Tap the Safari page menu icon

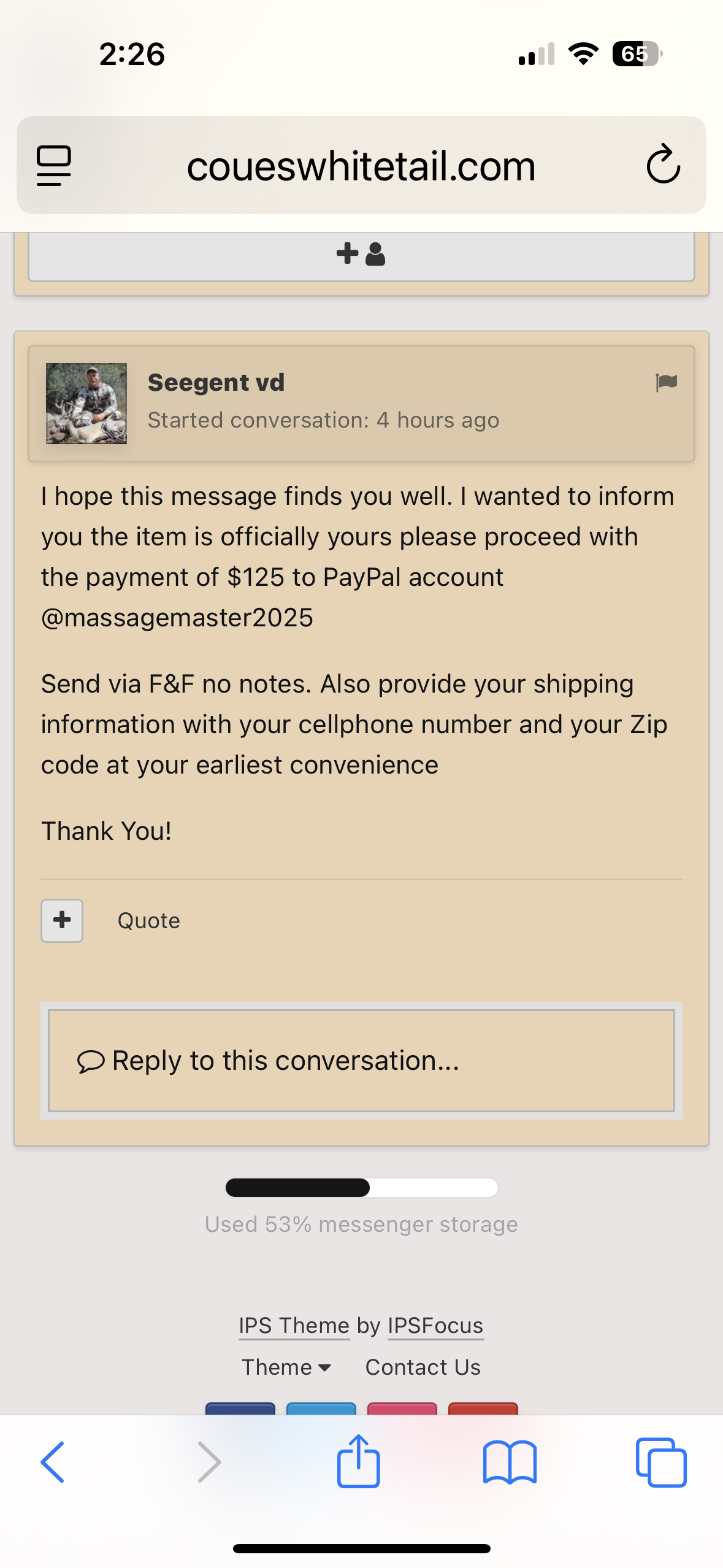pyautogui.click(x=54, y=166)
